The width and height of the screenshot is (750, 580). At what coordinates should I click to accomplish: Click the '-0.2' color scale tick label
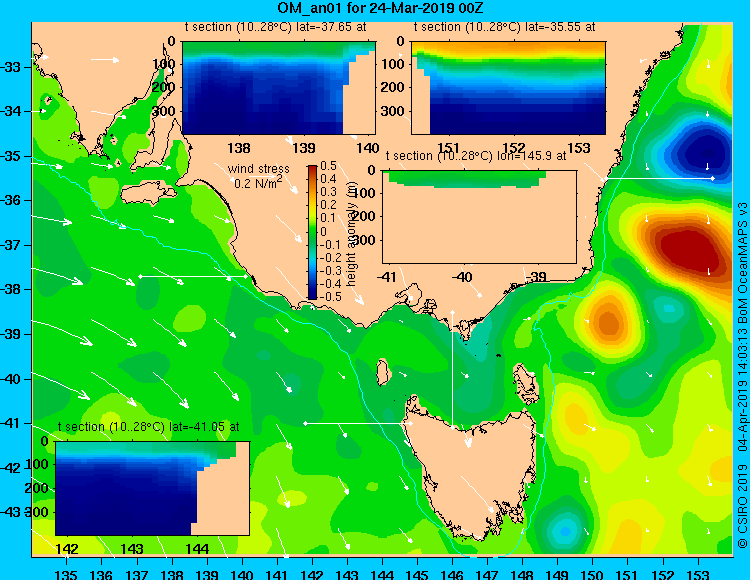coord(330,257)
